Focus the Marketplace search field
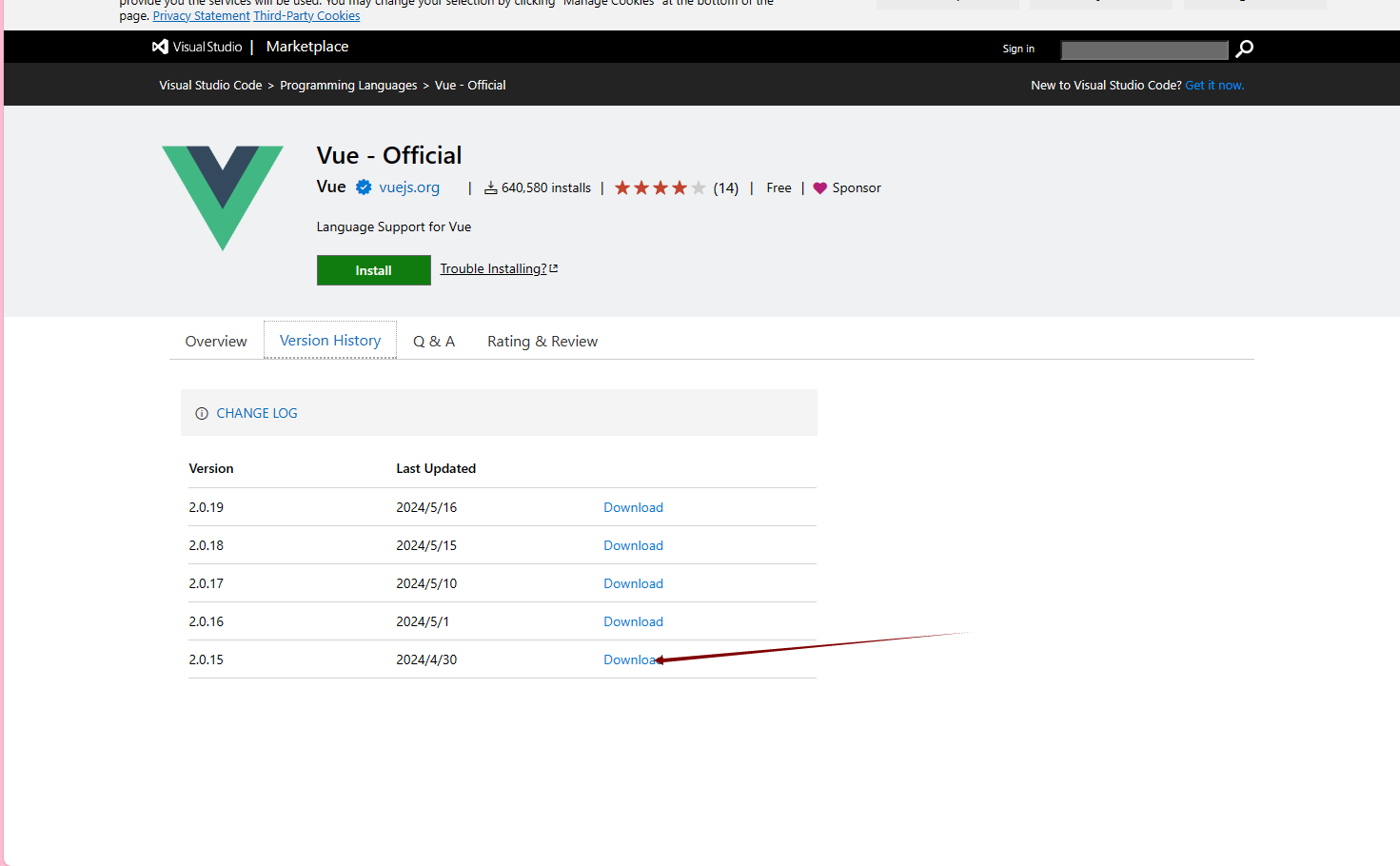 click(1145, 49)
